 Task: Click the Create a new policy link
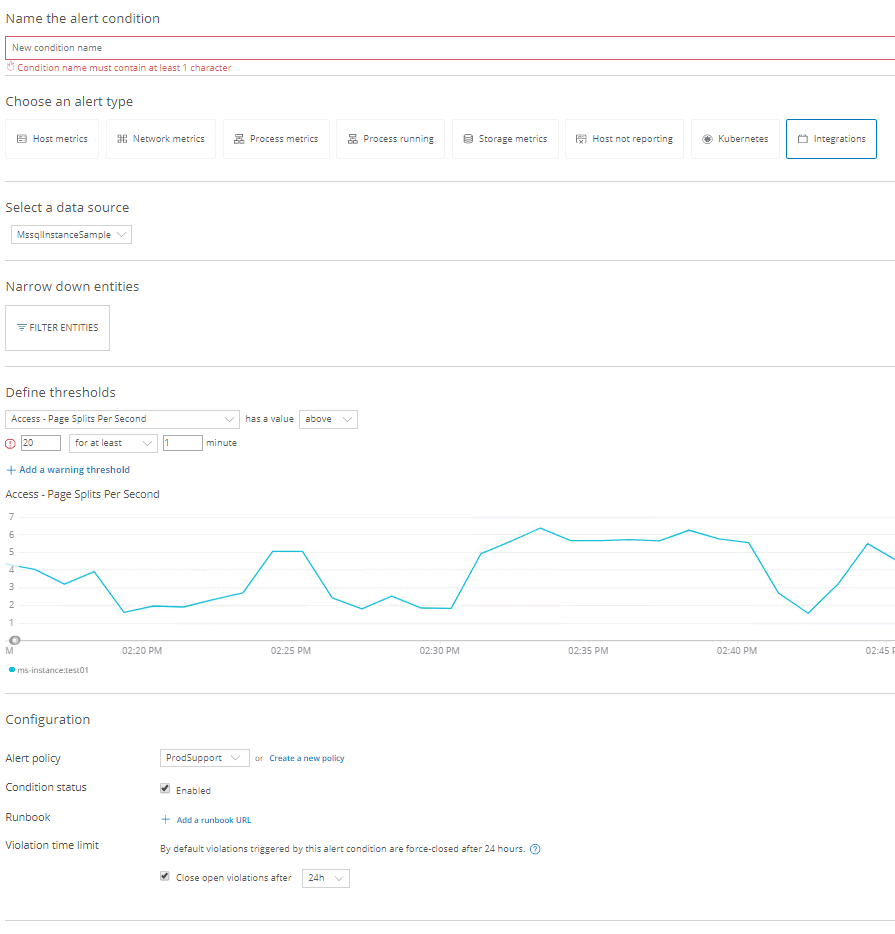[306, 757]
